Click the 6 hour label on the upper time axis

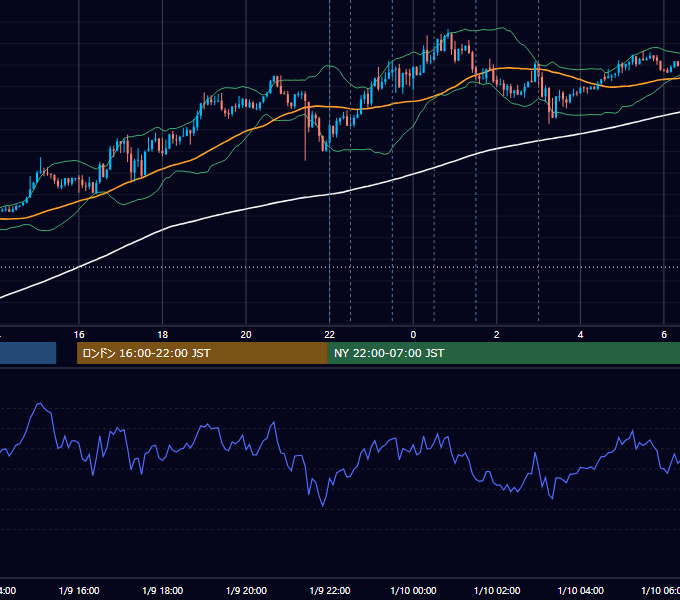(x=664, y=335)
